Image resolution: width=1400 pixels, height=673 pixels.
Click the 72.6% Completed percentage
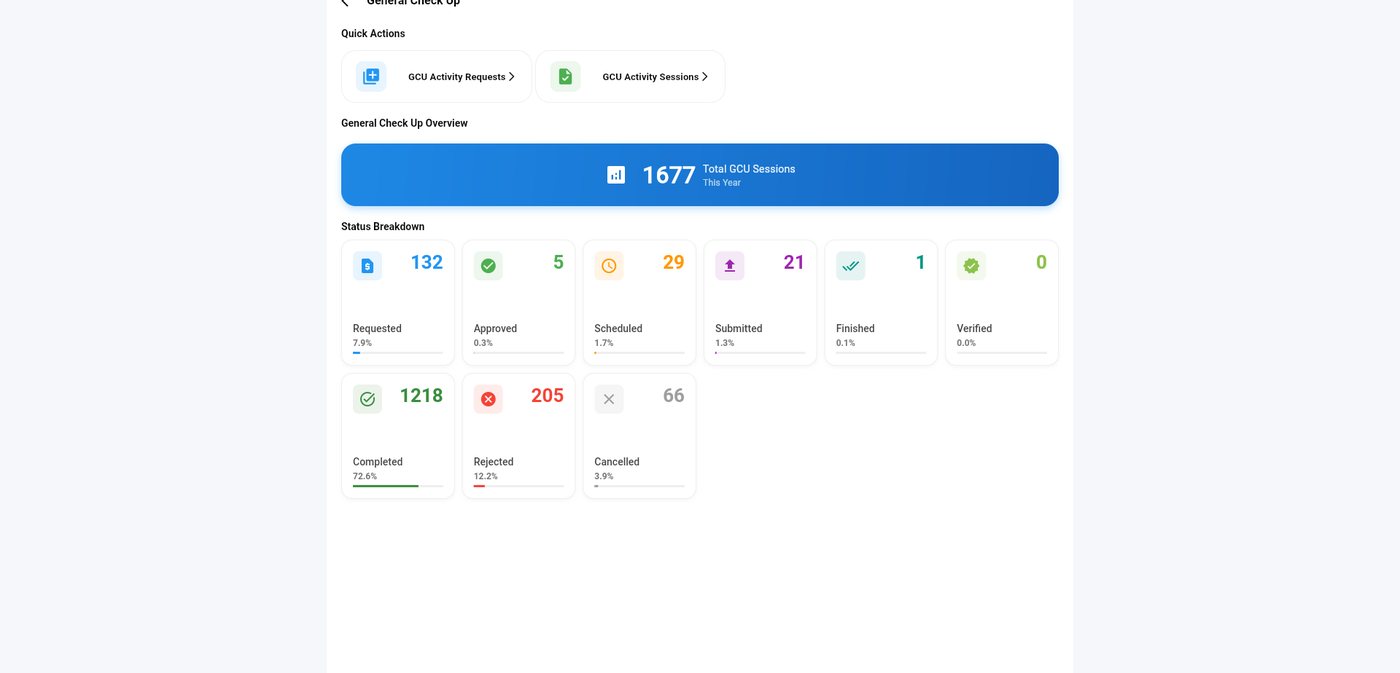tap(365, 476)
